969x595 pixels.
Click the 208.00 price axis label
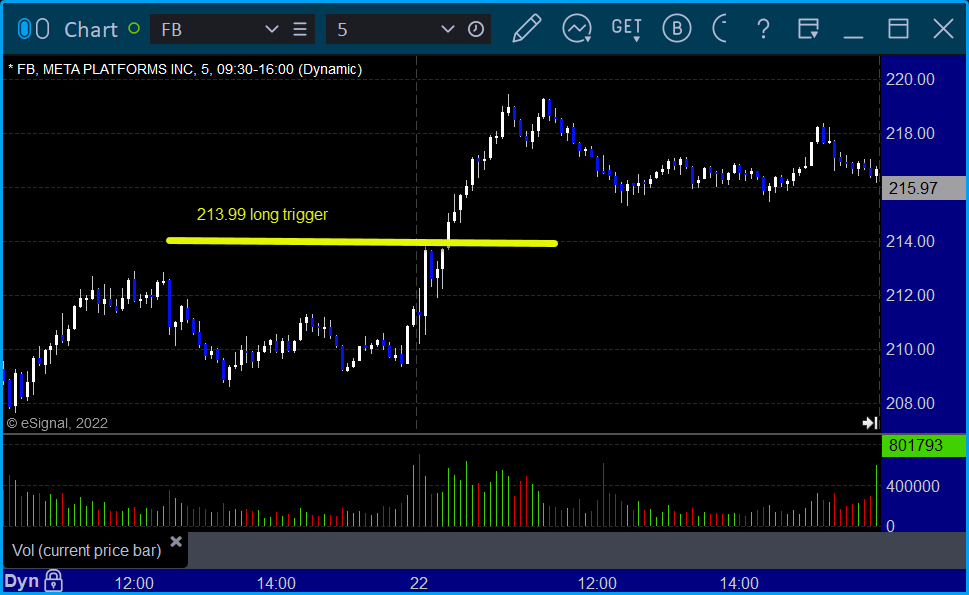pos(910,403)
